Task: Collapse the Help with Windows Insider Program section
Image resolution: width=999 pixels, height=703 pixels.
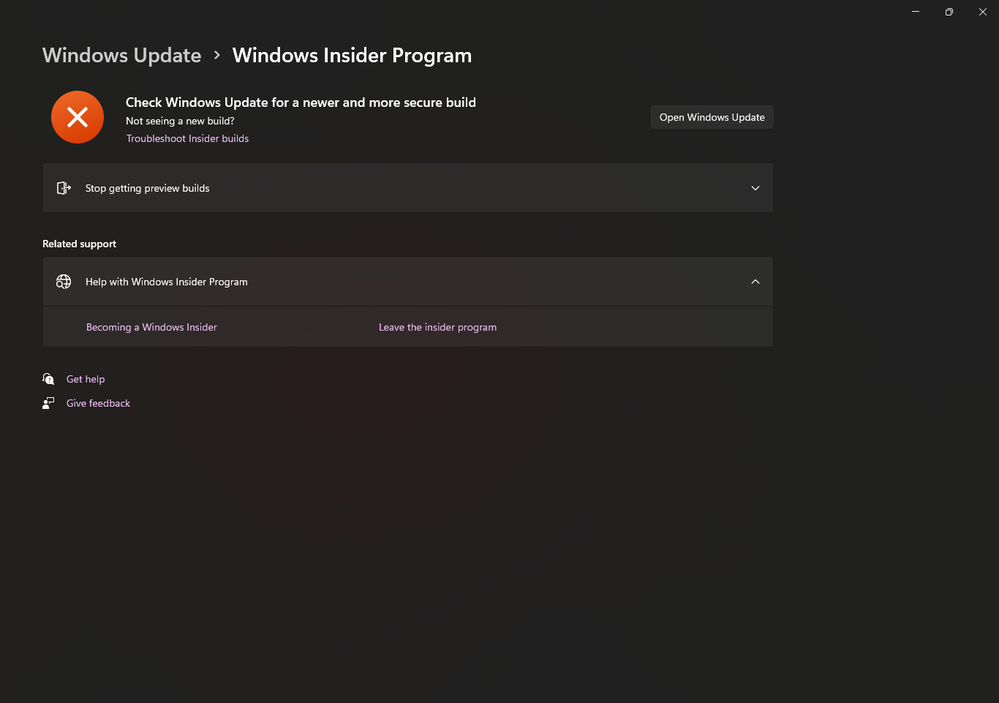Action: (x=407, y=281)
